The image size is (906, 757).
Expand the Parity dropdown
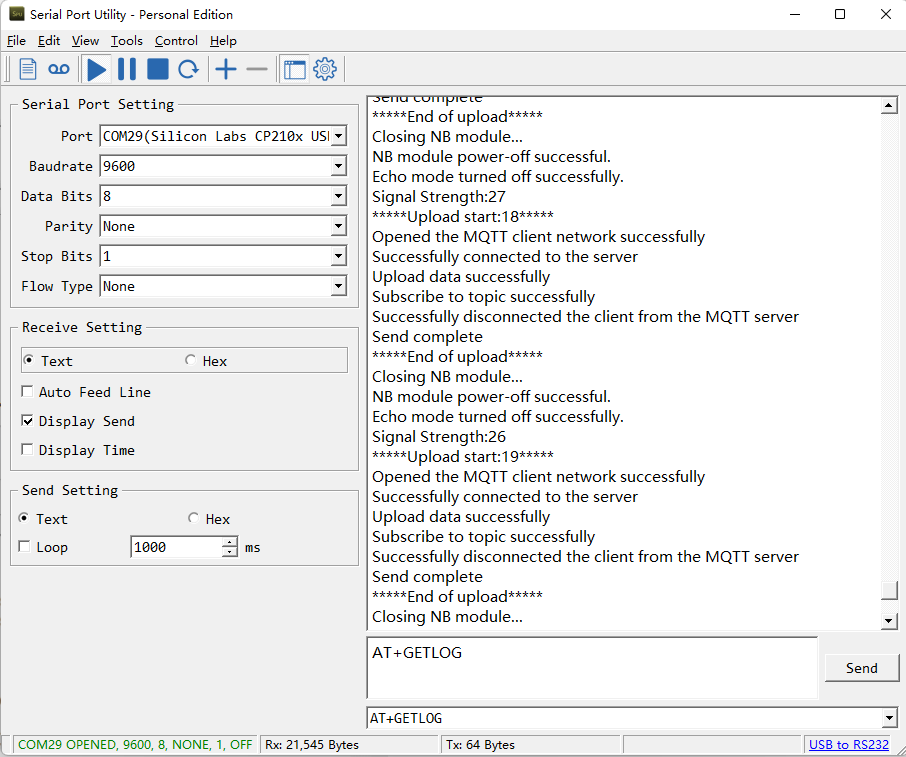pyautogui.click(x=339, y=227)
